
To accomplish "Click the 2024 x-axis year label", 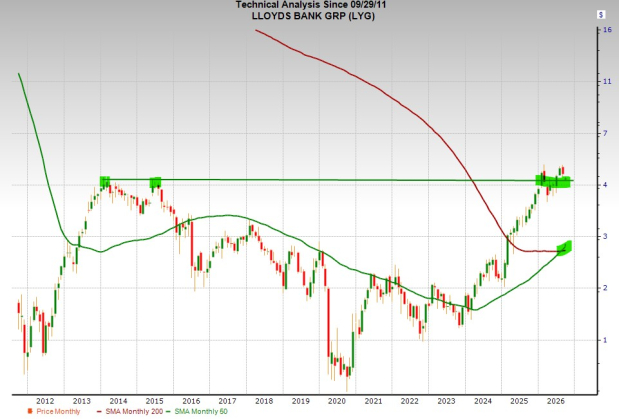I will pyautogui.click(x=483, y=401).
